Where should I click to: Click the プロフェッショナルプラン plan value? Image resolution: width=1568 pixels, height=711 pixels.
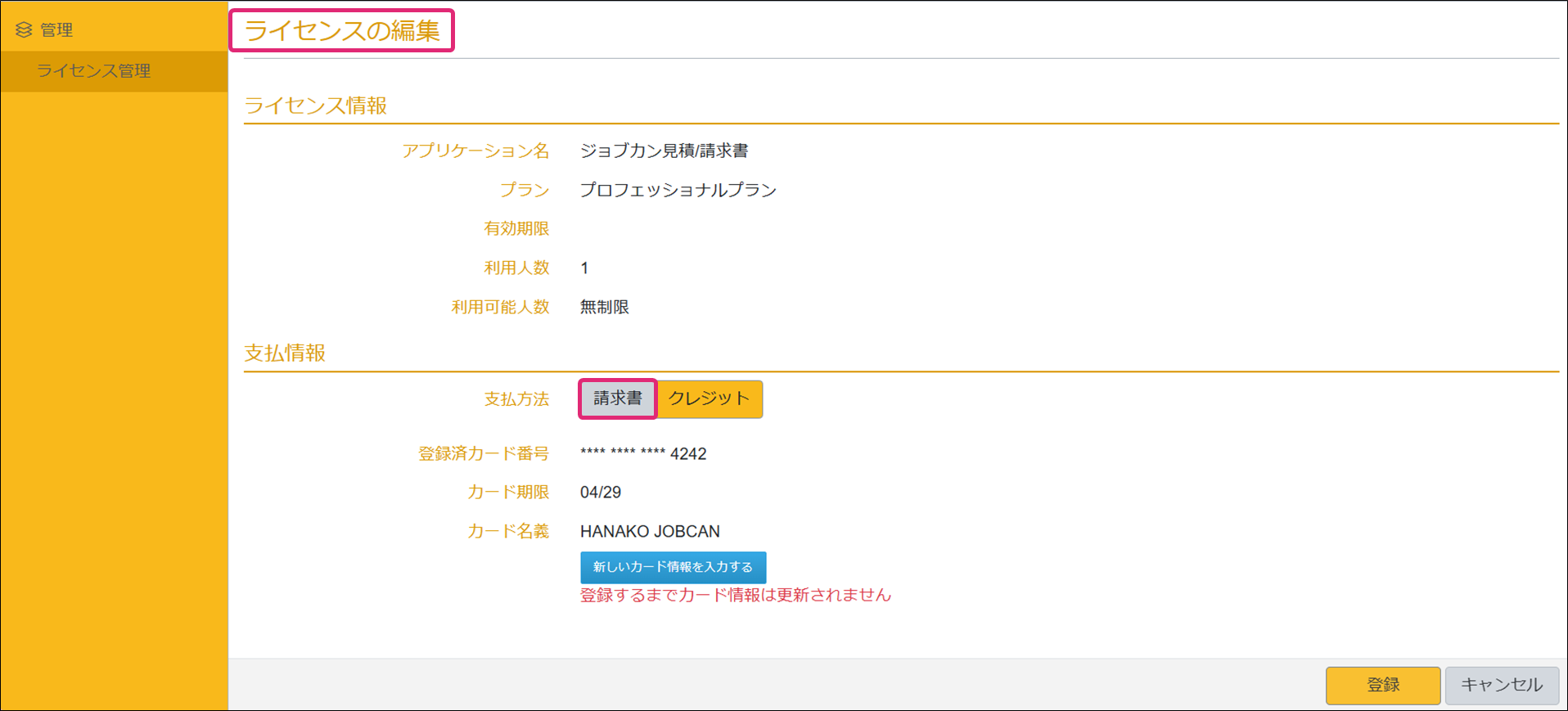pos(678,190)
